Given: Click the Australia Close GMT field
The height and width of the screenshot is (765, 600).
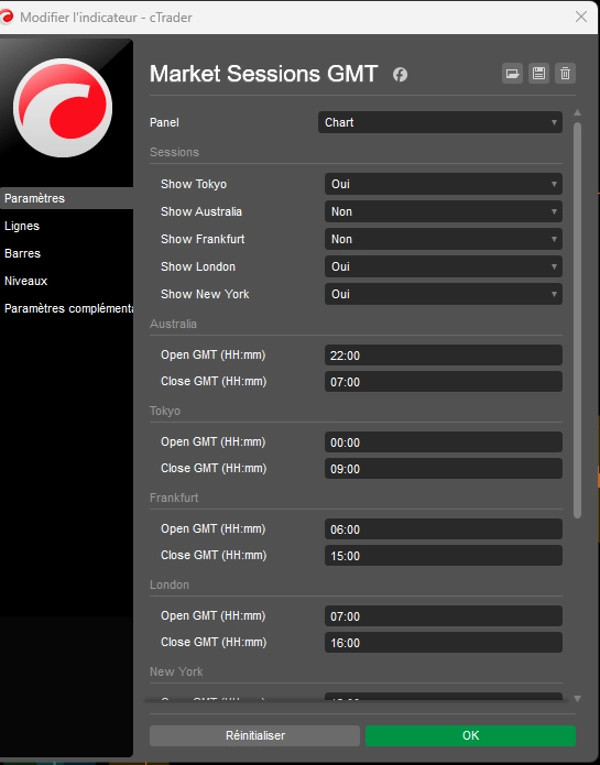Looking at the screenshot, I should pos(443,382).
